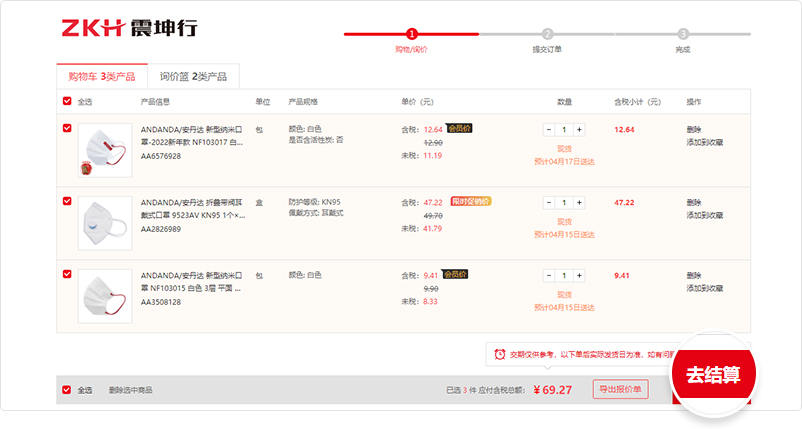Click the 导出报价单 button

point(620,389)
